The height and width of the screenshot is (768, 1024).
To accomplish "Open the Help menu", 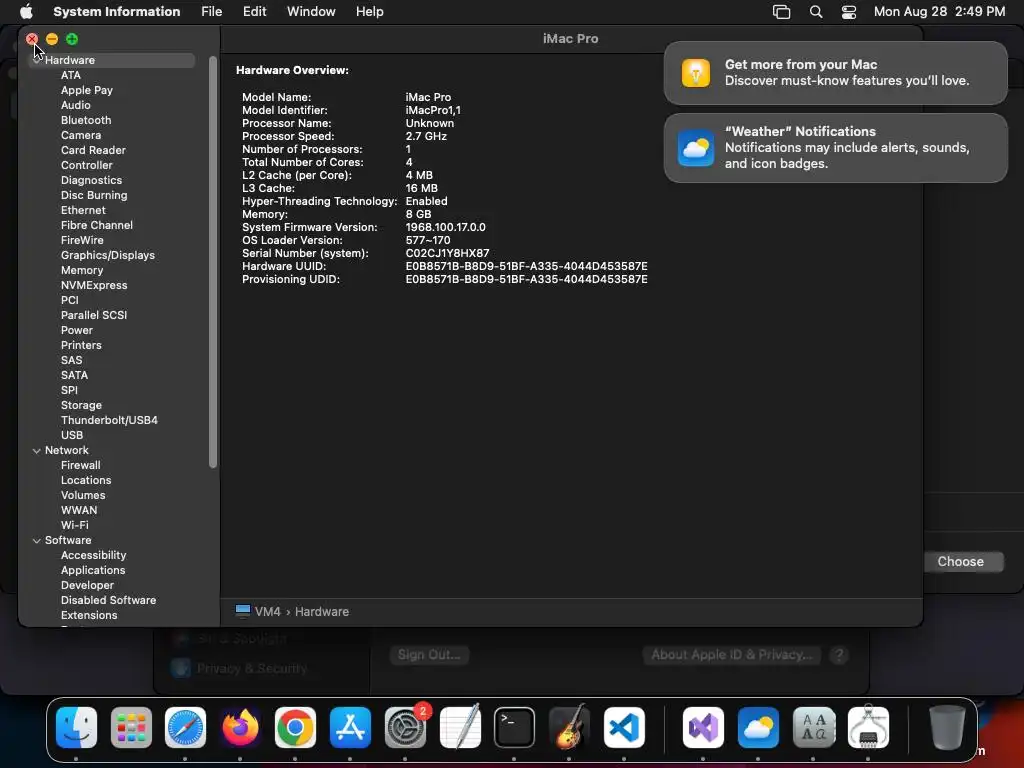I will coord(370,11).
